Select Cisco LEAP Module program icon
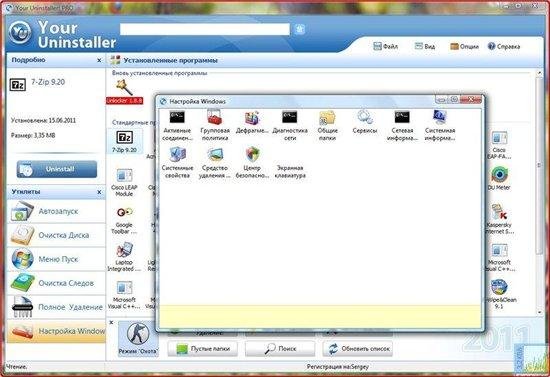The image size is (550, 377). [x=124, y=182]
